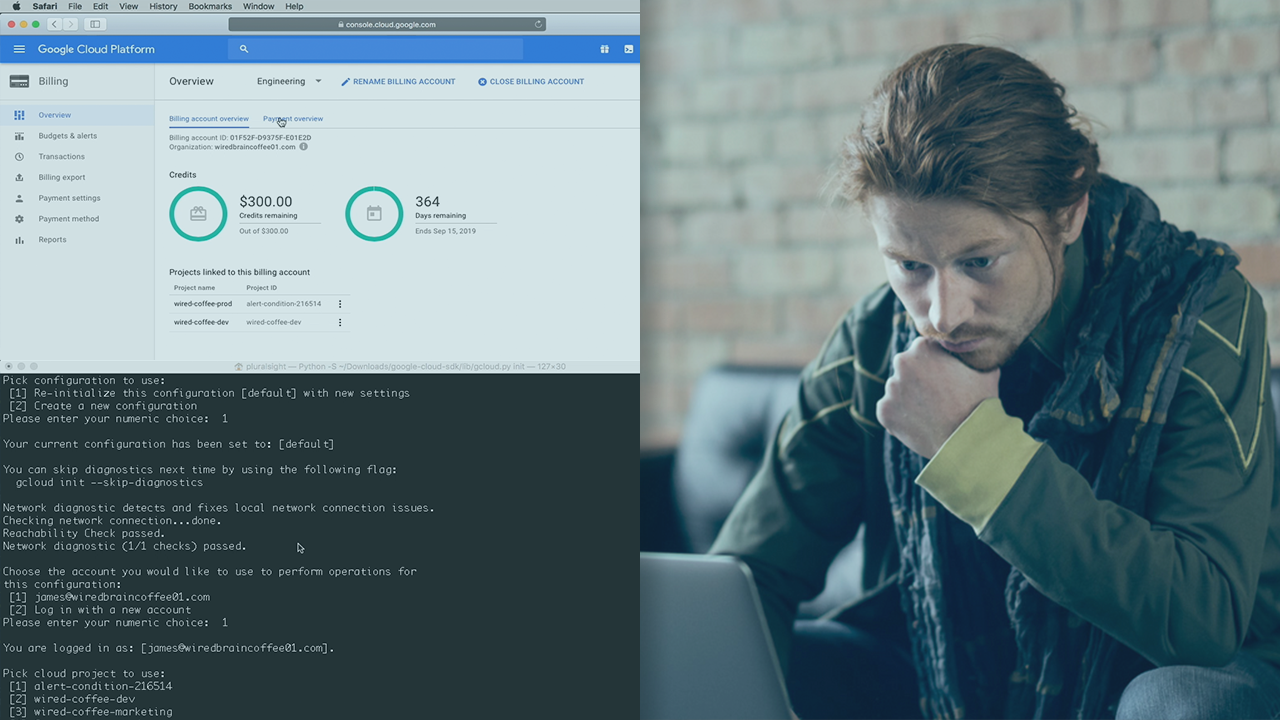Viewport: 1280px width, 720px height.
Task: Click '[3] wired-coffee-marketing' in the terminal
Action: click(91, 712)
